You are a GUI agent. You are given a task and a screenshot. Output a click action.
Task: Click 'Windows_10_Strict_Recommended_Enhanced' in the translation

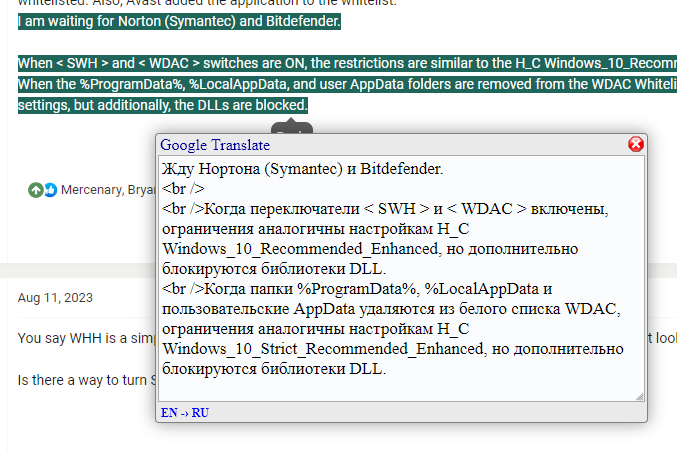(323, 349)
